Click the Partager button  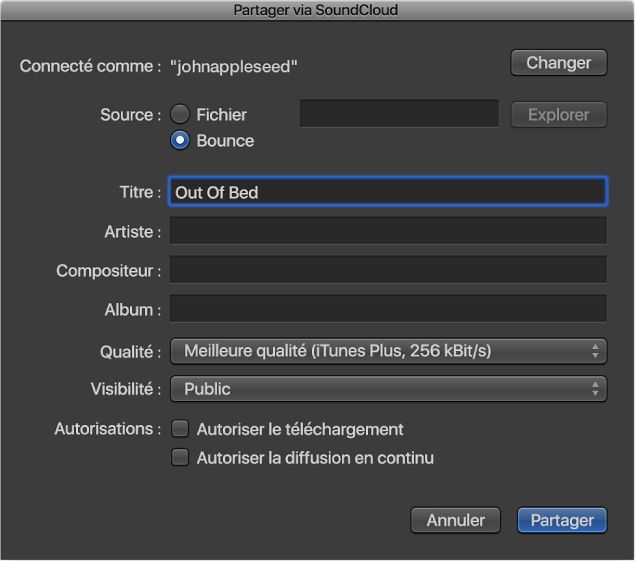tap(563, 521)
